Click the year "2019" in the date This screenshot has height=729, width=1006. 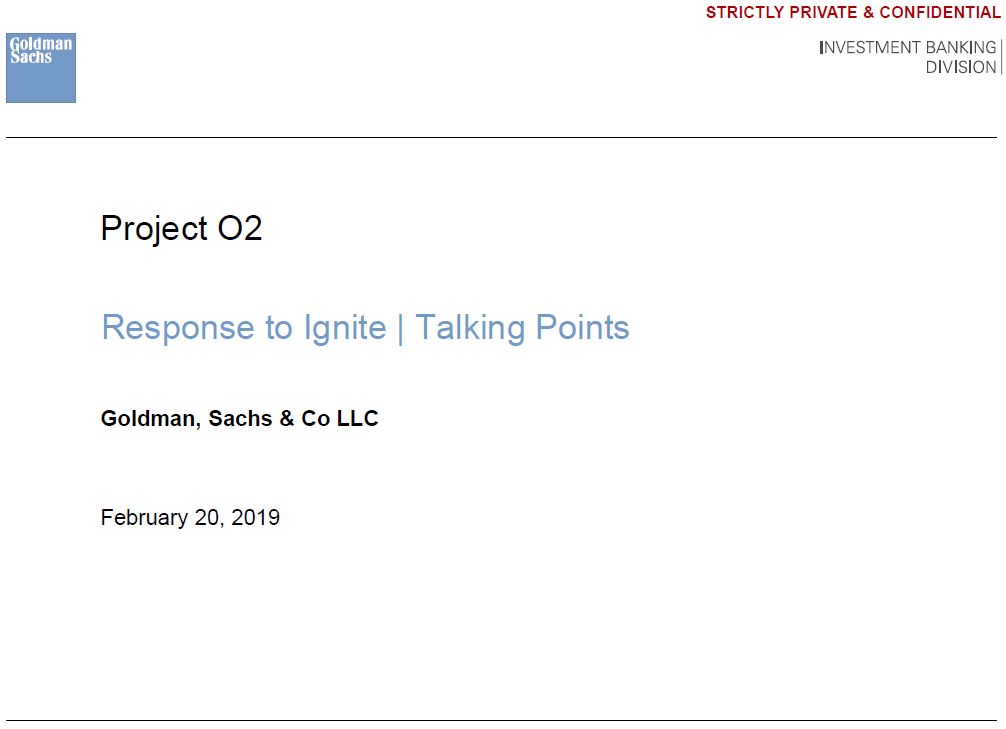click(256, 518)
